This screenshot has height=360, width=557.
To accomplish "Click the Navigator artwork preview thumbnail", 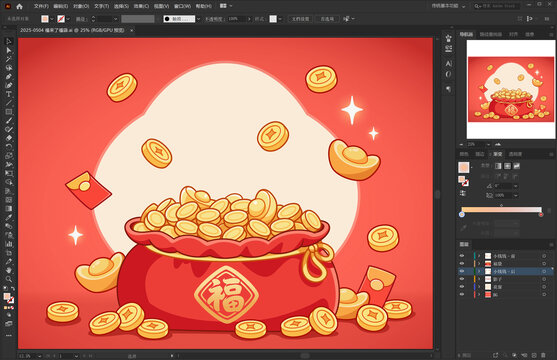I will (x=511, y=90).
